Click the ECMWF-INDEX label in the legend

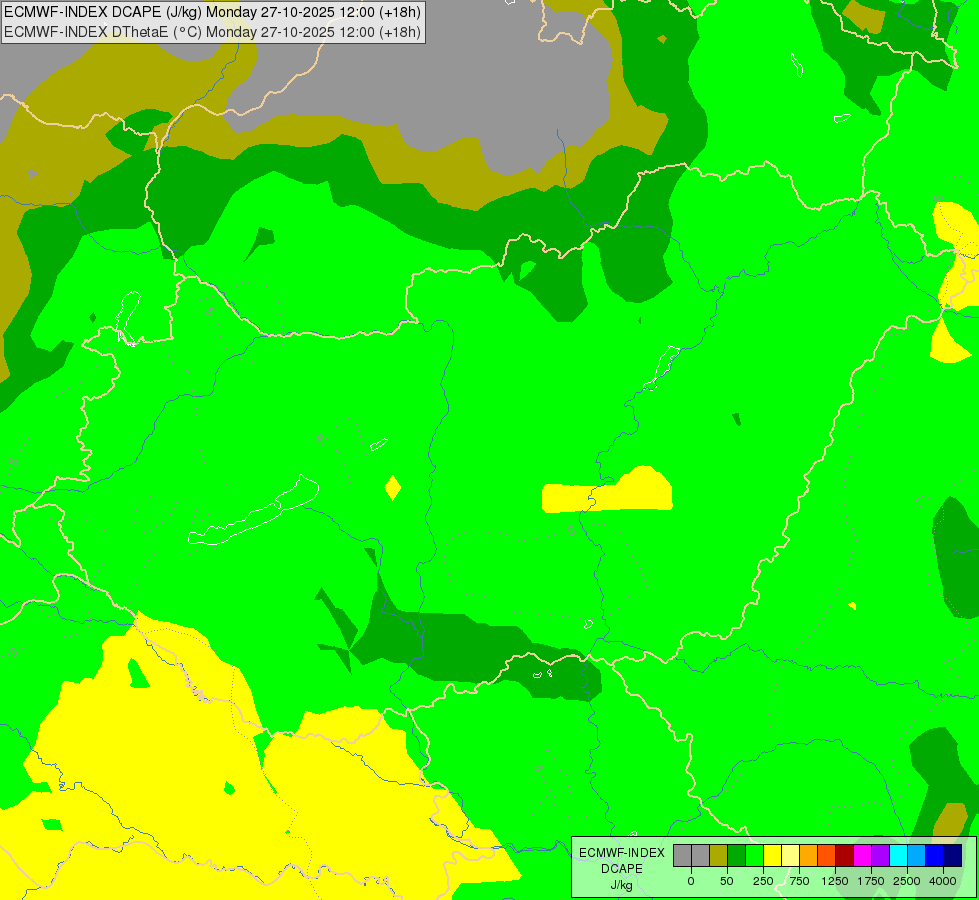coord(622,853)
